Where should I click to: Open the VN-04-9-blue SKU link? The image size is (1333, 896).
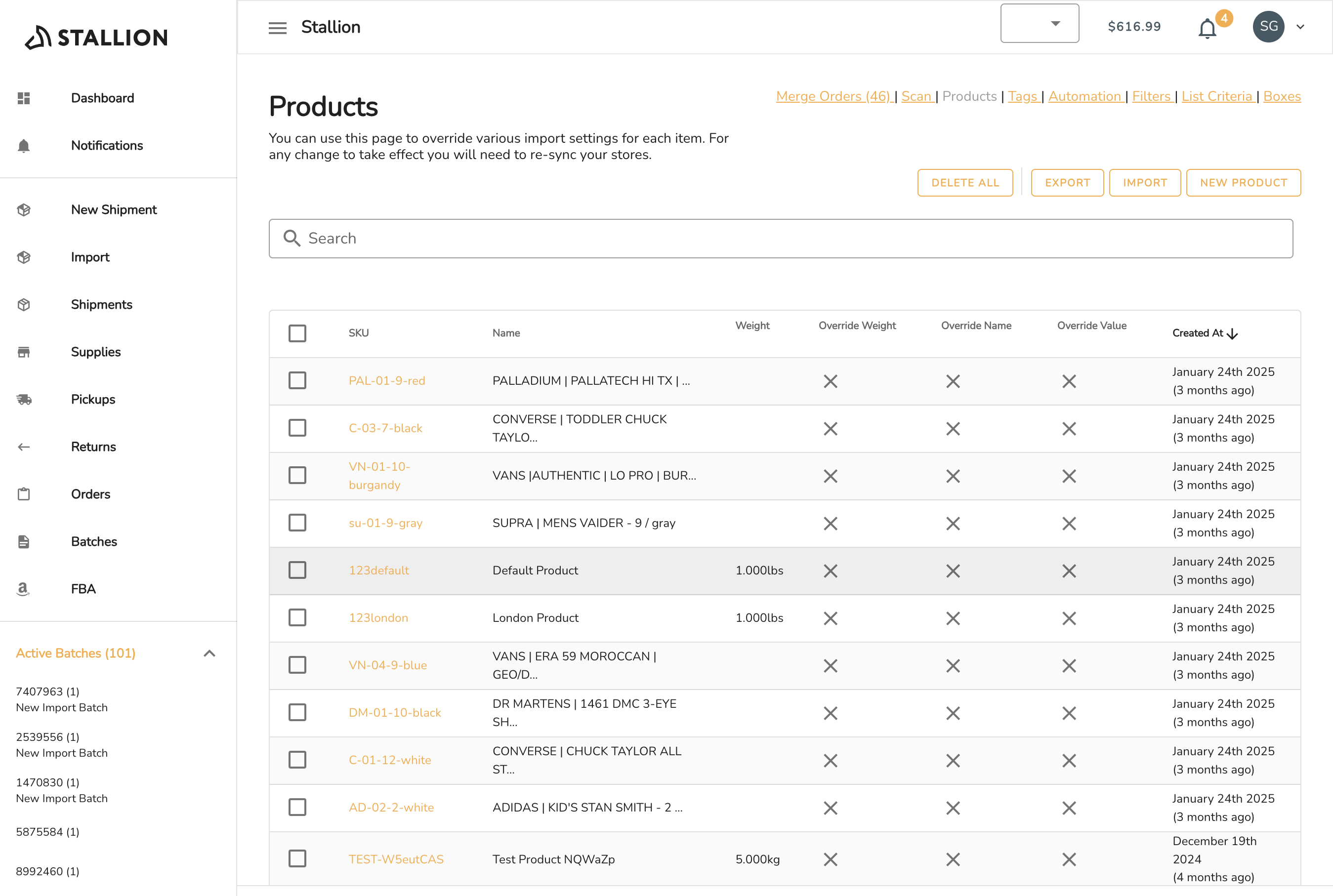pos(387,665)
